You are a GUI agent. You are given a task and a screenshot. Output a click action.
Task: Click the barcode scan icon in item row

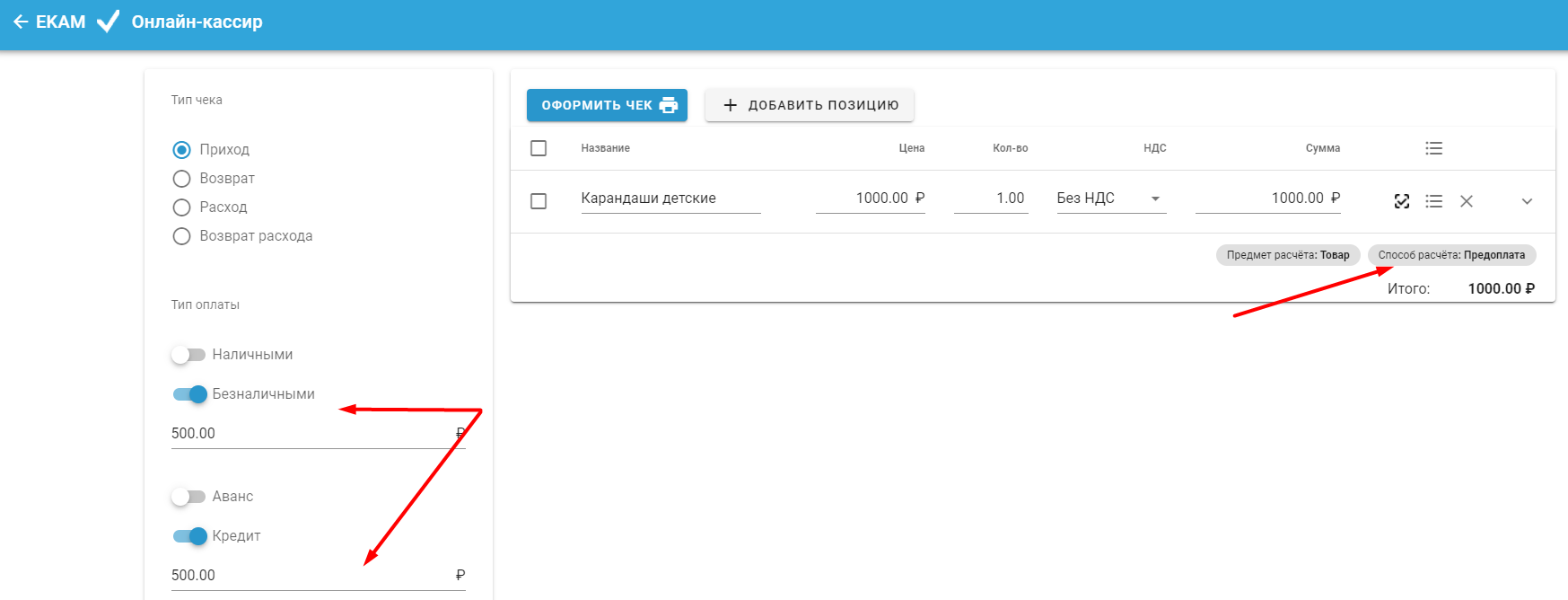click(x=1401, y=201)
